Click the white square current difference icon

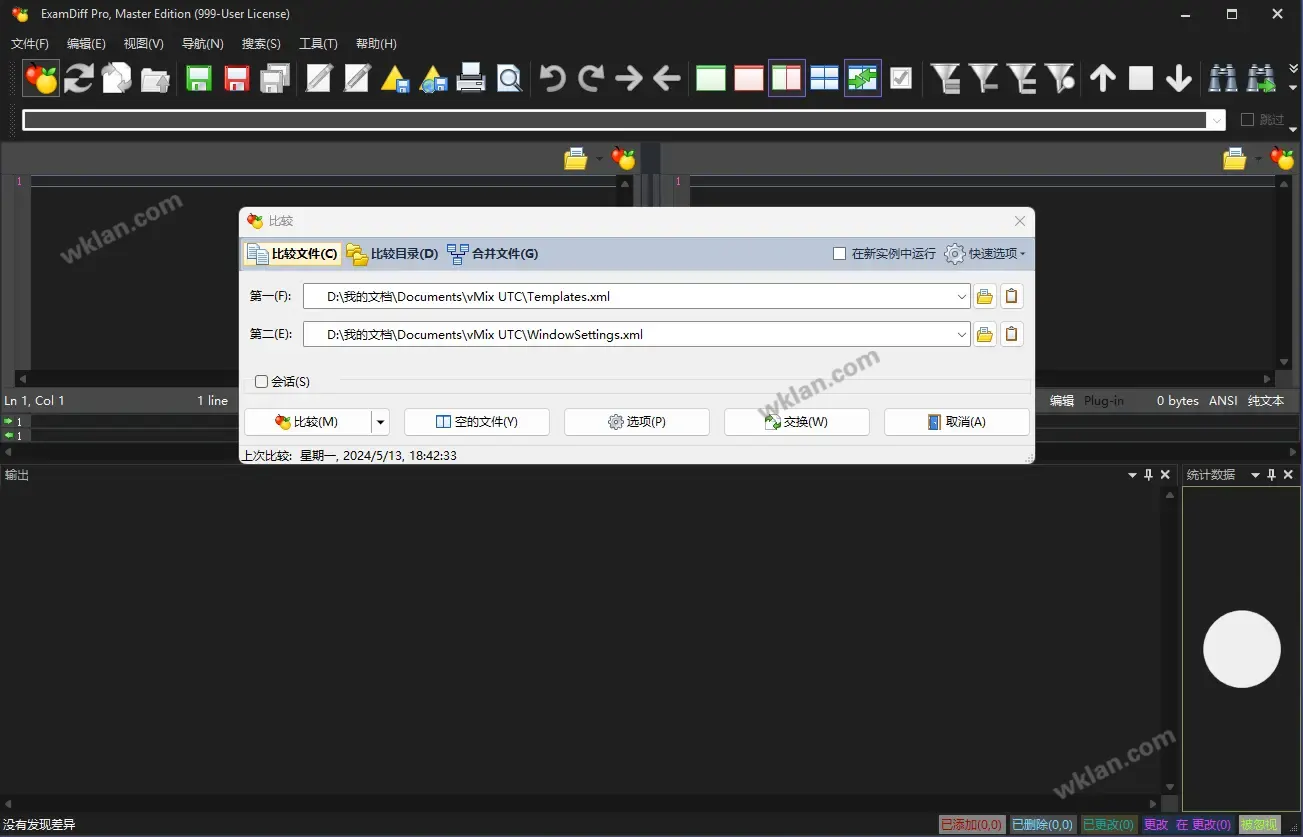tap(1141, 78)
